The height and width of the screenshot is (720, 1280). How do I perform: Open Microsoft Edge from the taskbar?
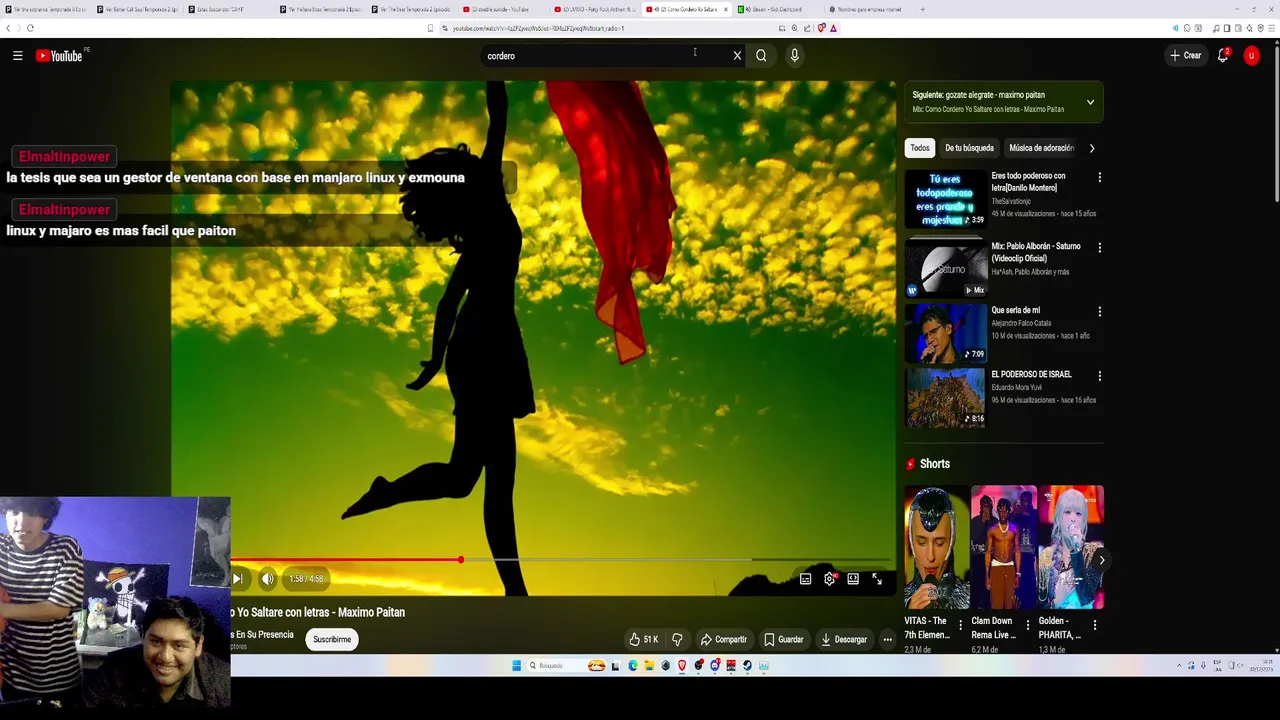(x=633, y=666)
